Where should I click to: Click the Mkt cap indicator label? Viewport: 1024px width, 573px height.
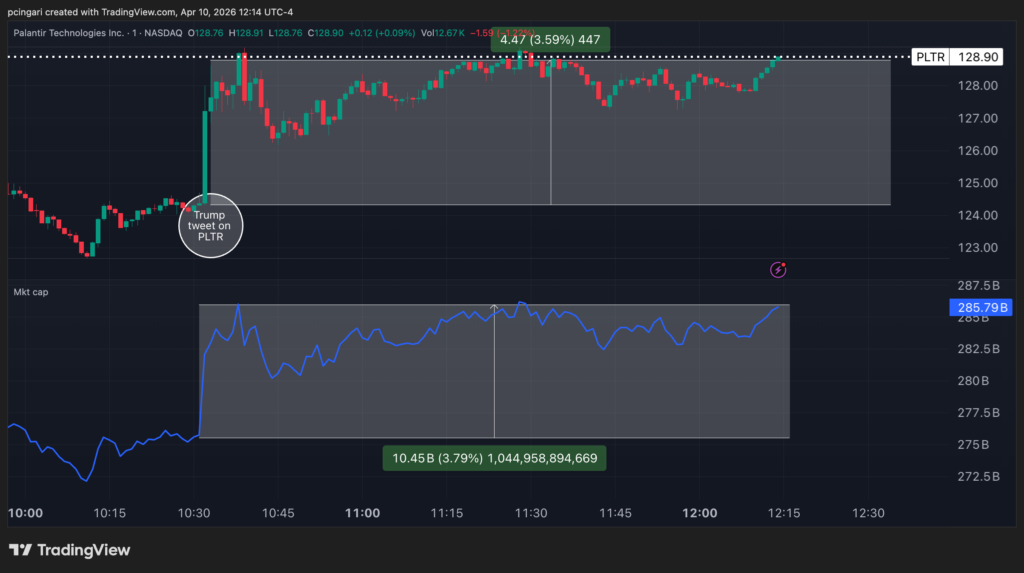coord(30,292)
